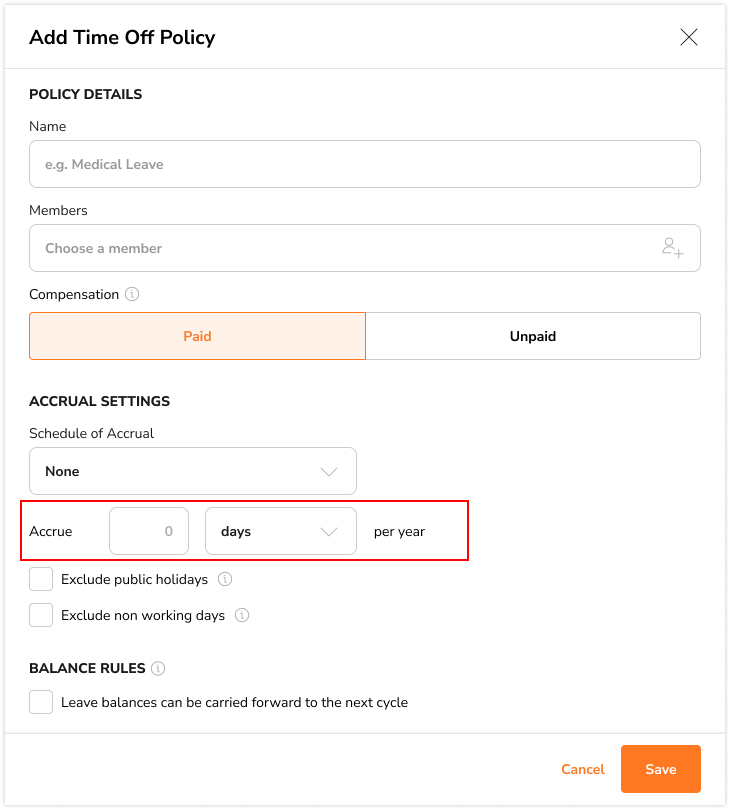Screen dimensions: 730x810
Task: Click the Cancel link
Action: click(x=583, y=769)
